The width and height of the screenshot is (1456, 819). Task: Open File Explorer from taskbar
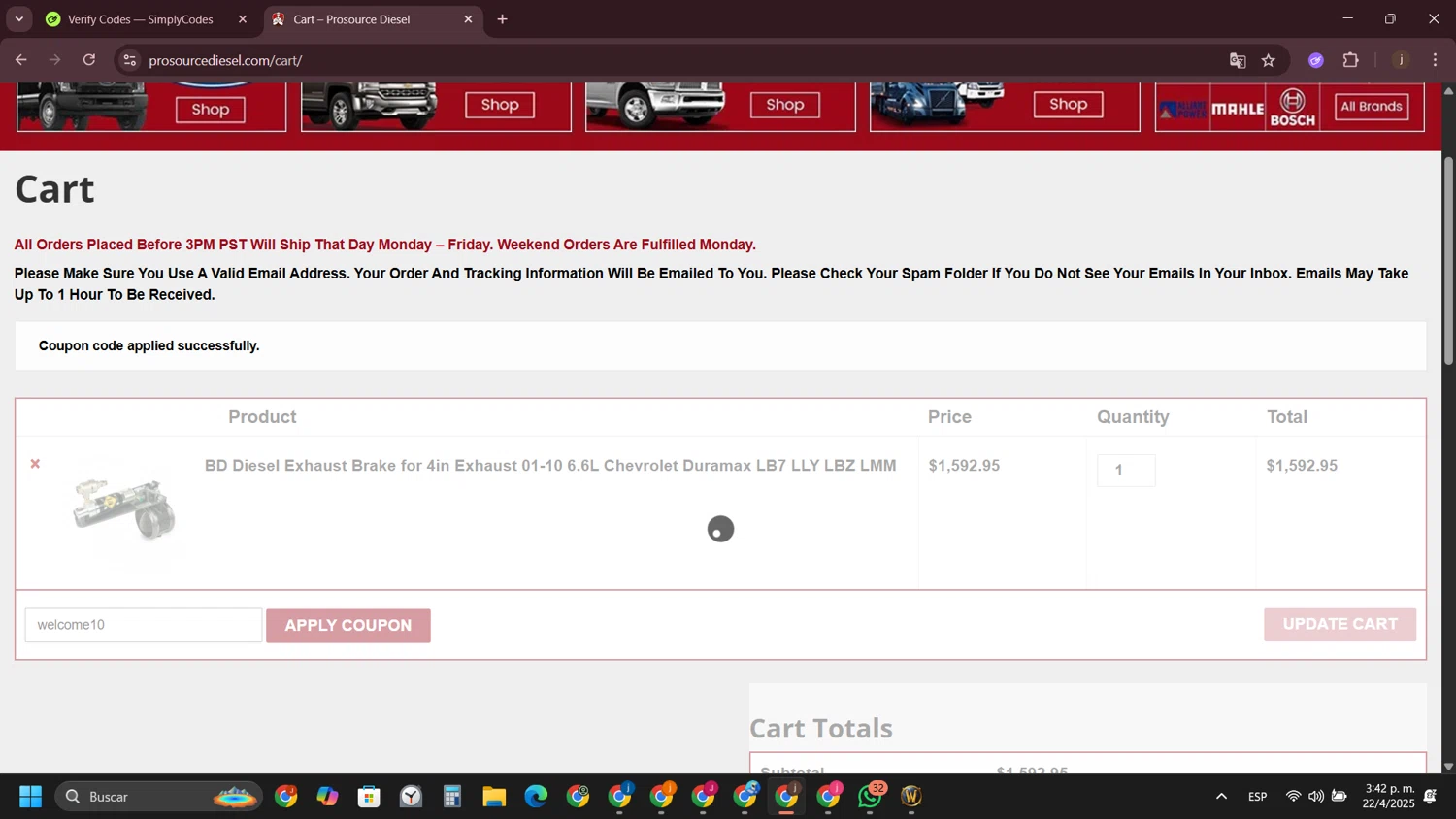tap(494, 797)
